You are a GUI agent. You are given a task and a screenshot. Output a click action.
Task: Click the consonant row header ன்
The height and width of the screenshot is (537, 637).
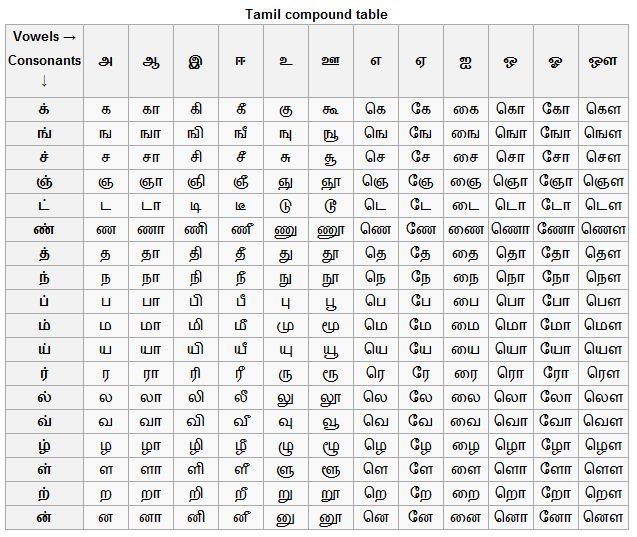pyautogui.click(x=44, y=517)
